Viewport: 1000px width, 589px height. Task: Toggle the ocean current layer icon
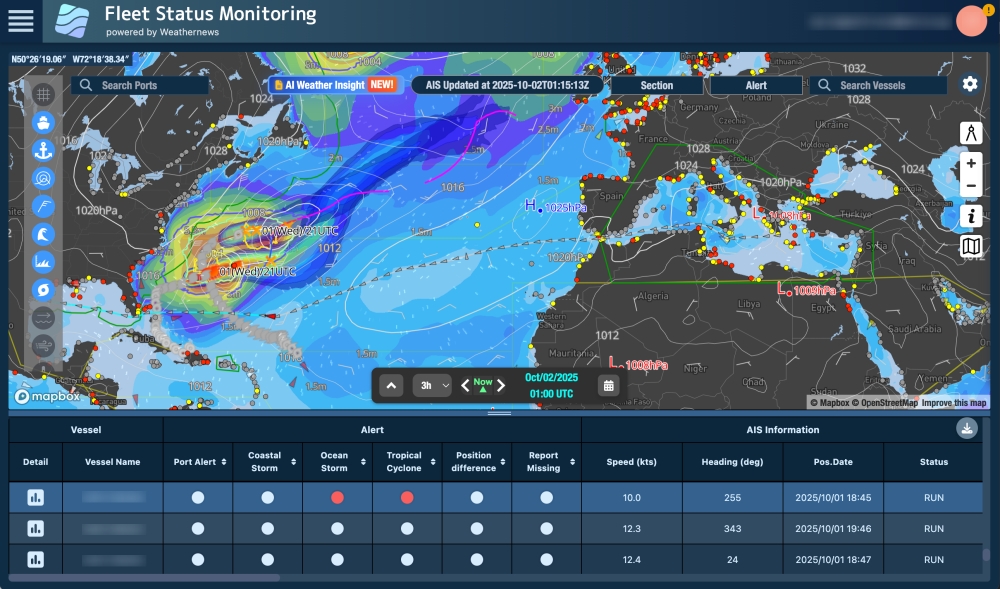click(43, 318)
